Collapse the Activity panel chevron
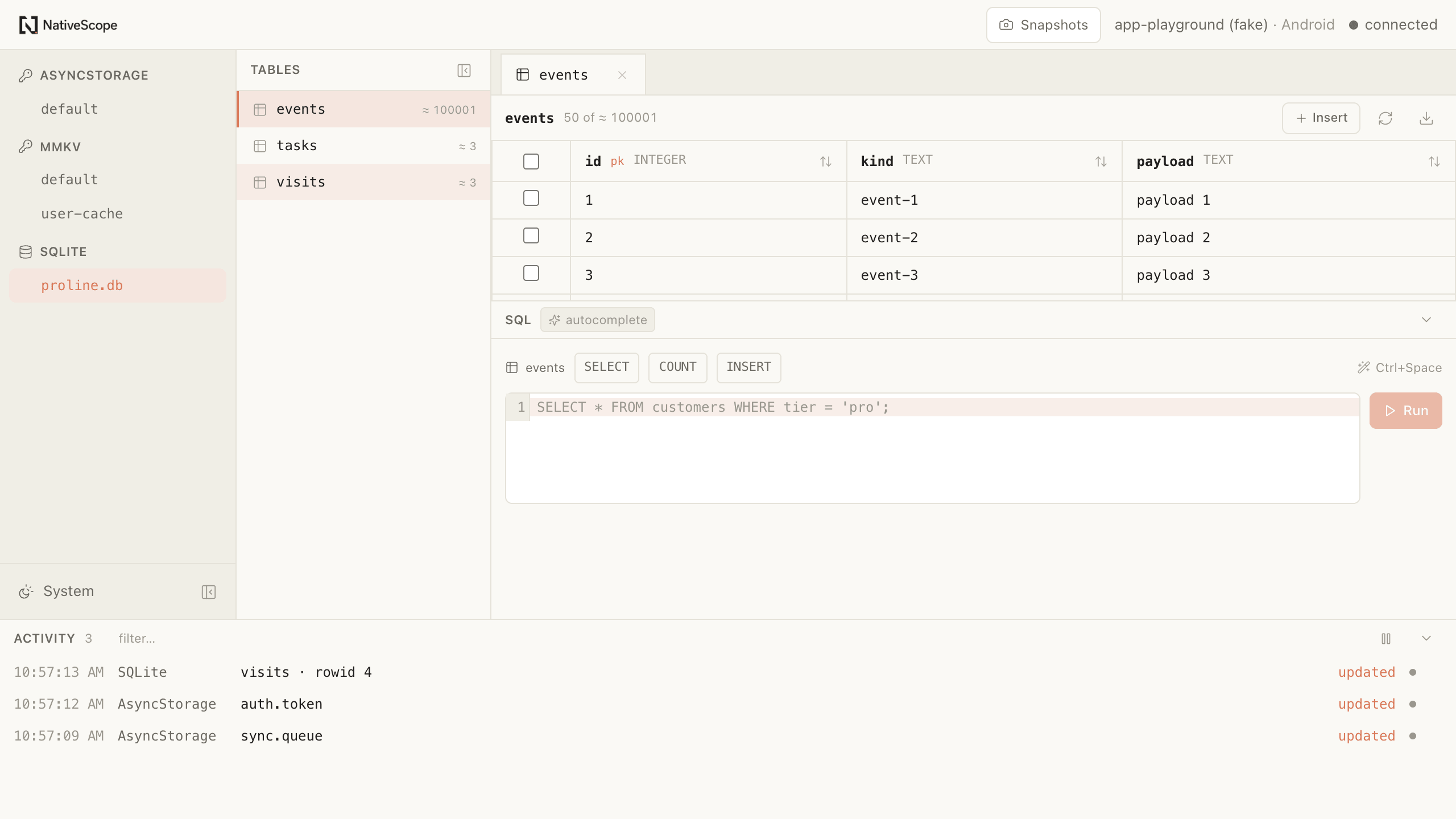Screen dimensions: 1456x819 (x=1426, y=638)
